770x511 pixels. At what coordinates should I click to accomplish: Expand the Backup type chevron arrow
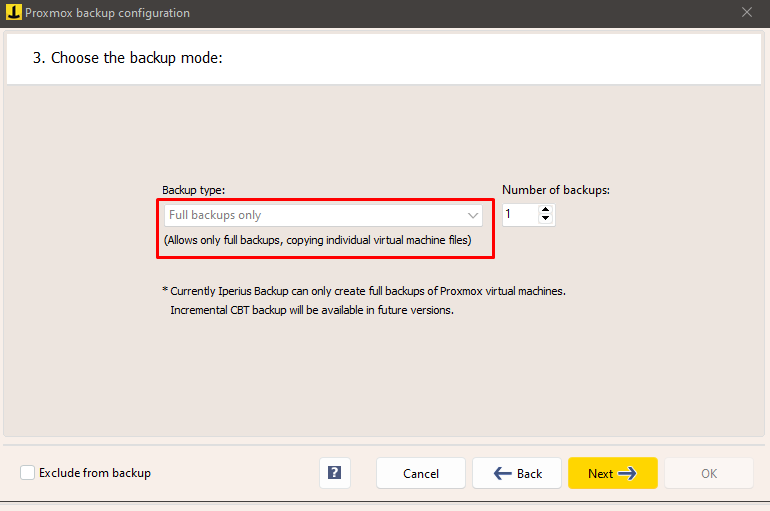473,215
